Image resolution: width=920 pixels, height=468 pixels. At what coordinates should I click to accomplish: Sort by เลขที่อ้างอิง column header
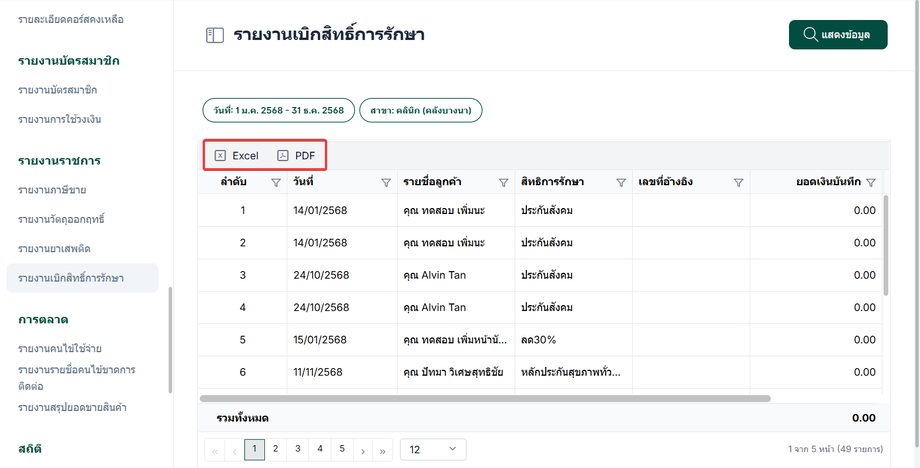665,182
